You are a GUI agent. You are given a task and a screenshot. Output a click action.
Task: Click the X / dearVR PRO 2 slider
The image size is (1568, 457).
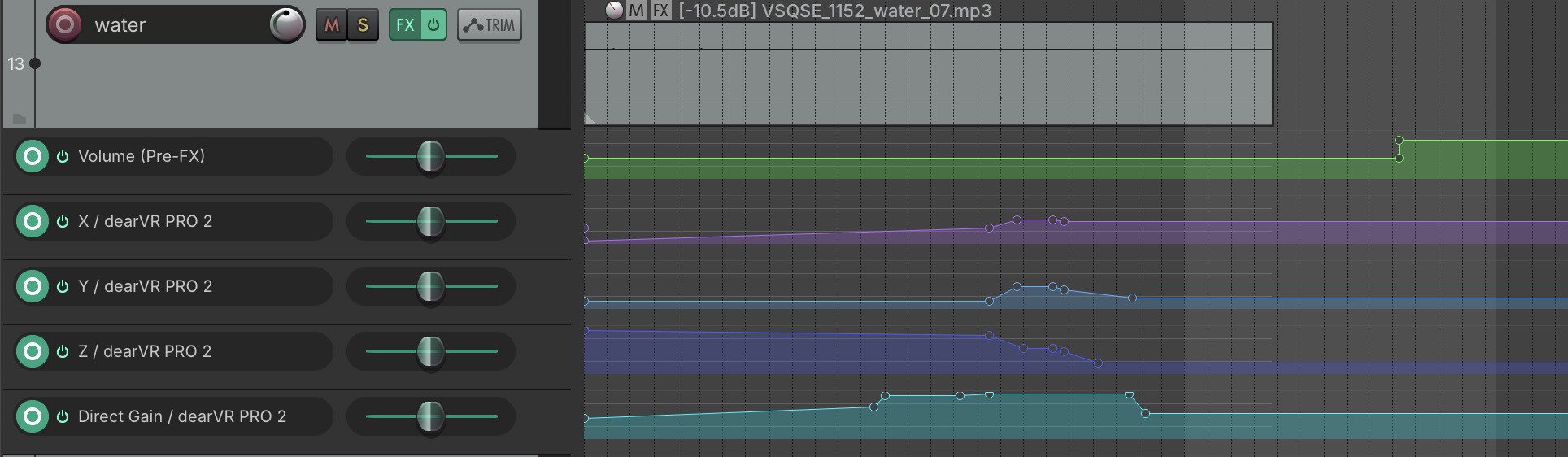pos(430,221)
